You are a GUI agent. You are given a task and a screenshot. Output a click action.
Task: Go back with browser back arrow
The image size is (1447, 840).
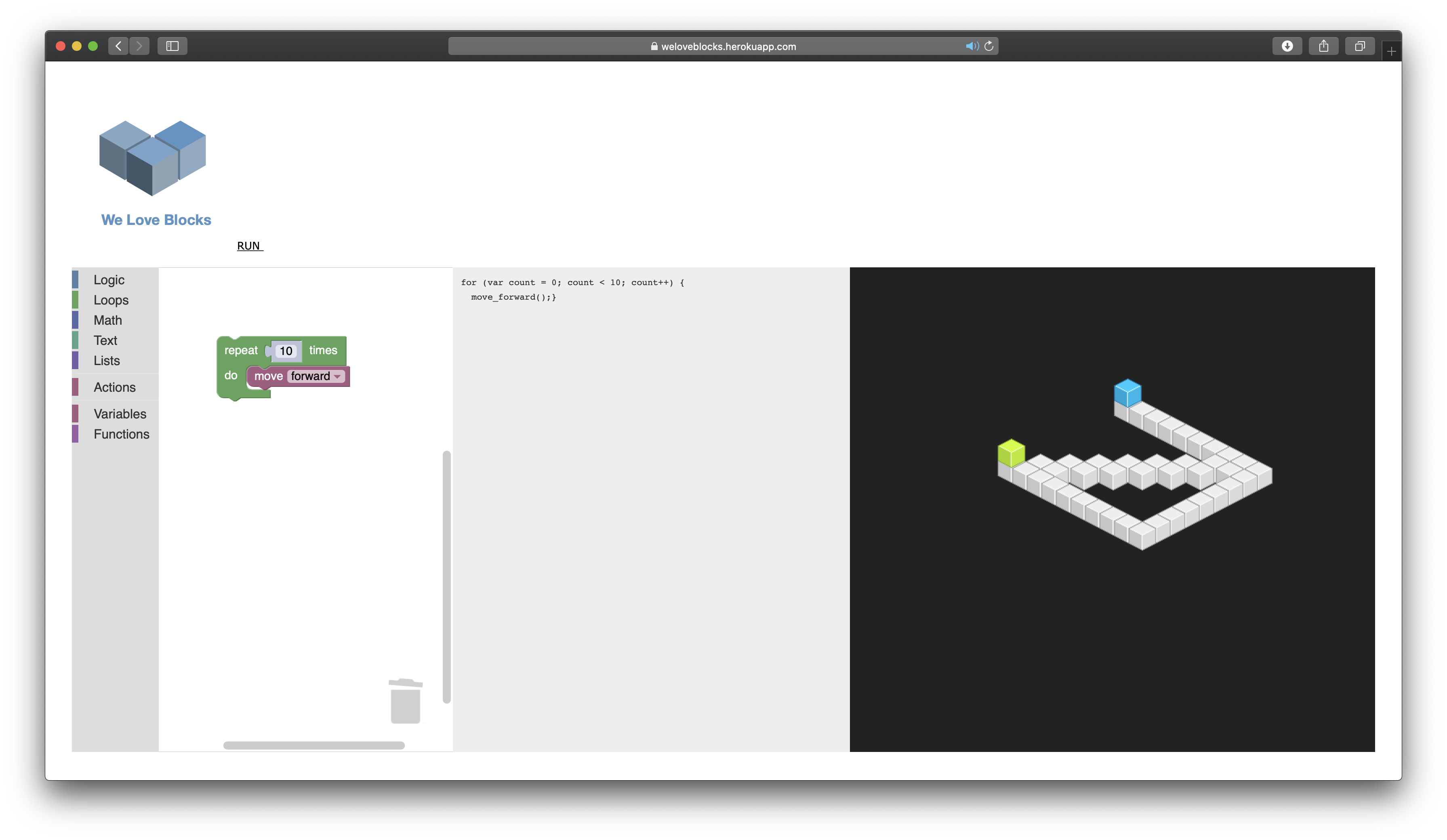[118, 46]
